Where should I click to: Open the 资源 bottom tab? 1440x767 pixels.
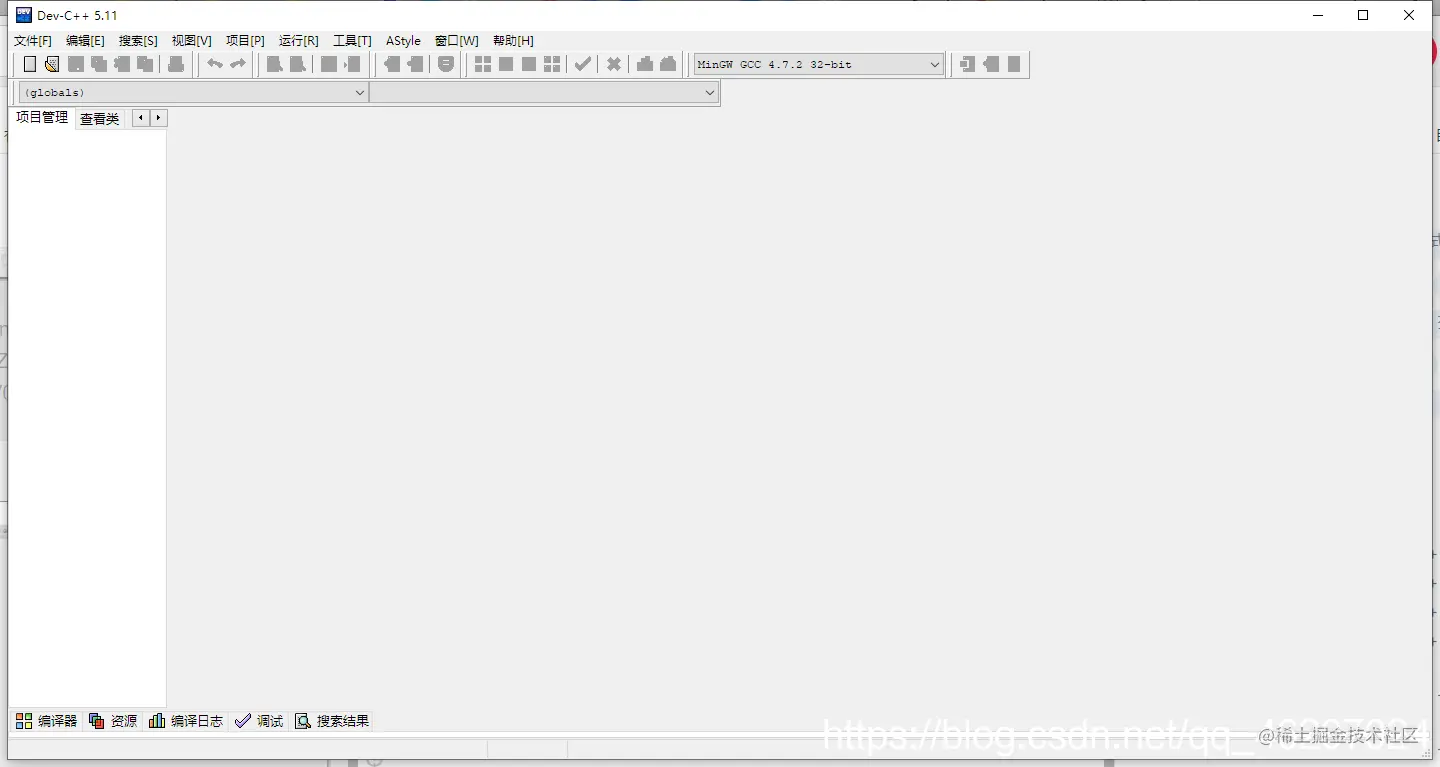(113, 721)
